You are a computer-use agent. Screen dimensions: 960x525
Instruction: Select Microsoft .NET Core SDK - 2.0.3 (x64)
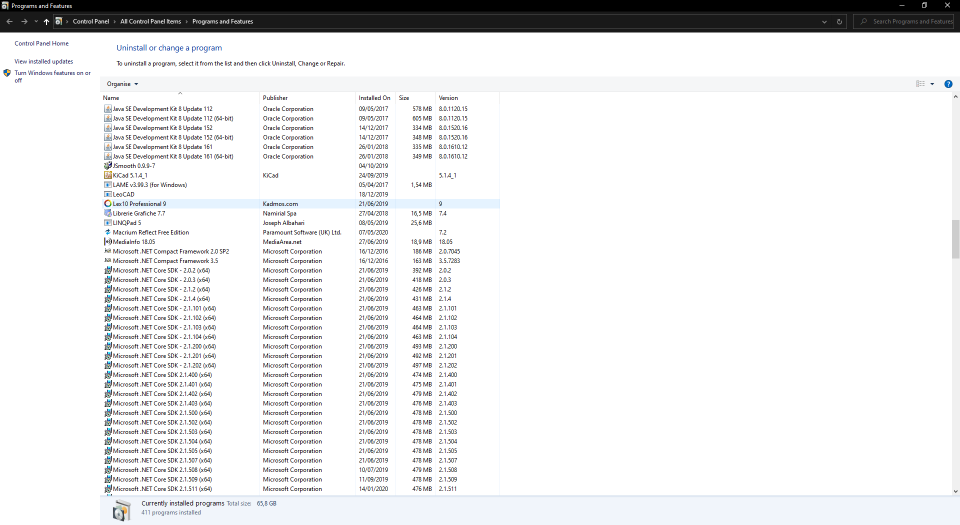(x=301, y=280)
